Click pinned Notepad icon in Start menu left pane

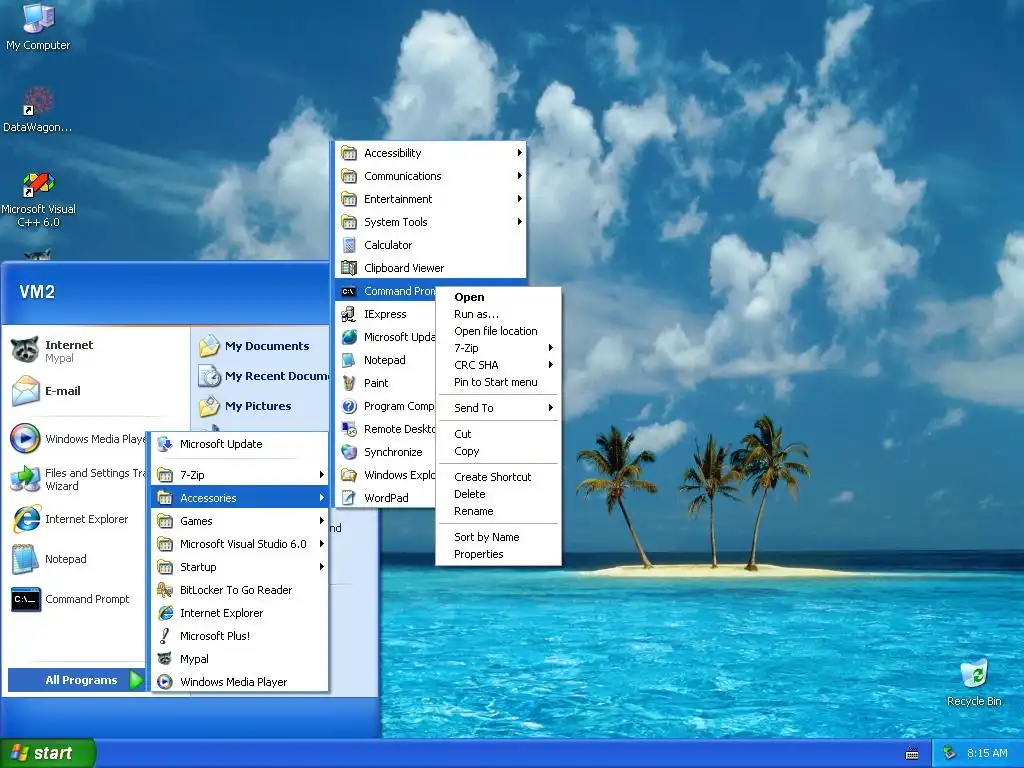pos(25,559)
